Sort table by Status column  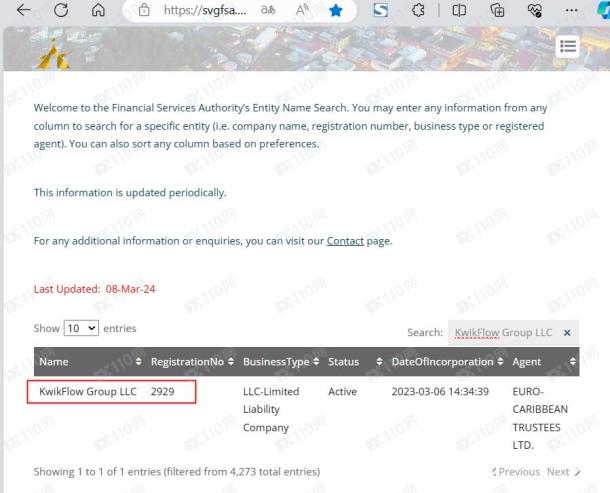(355, 362)
